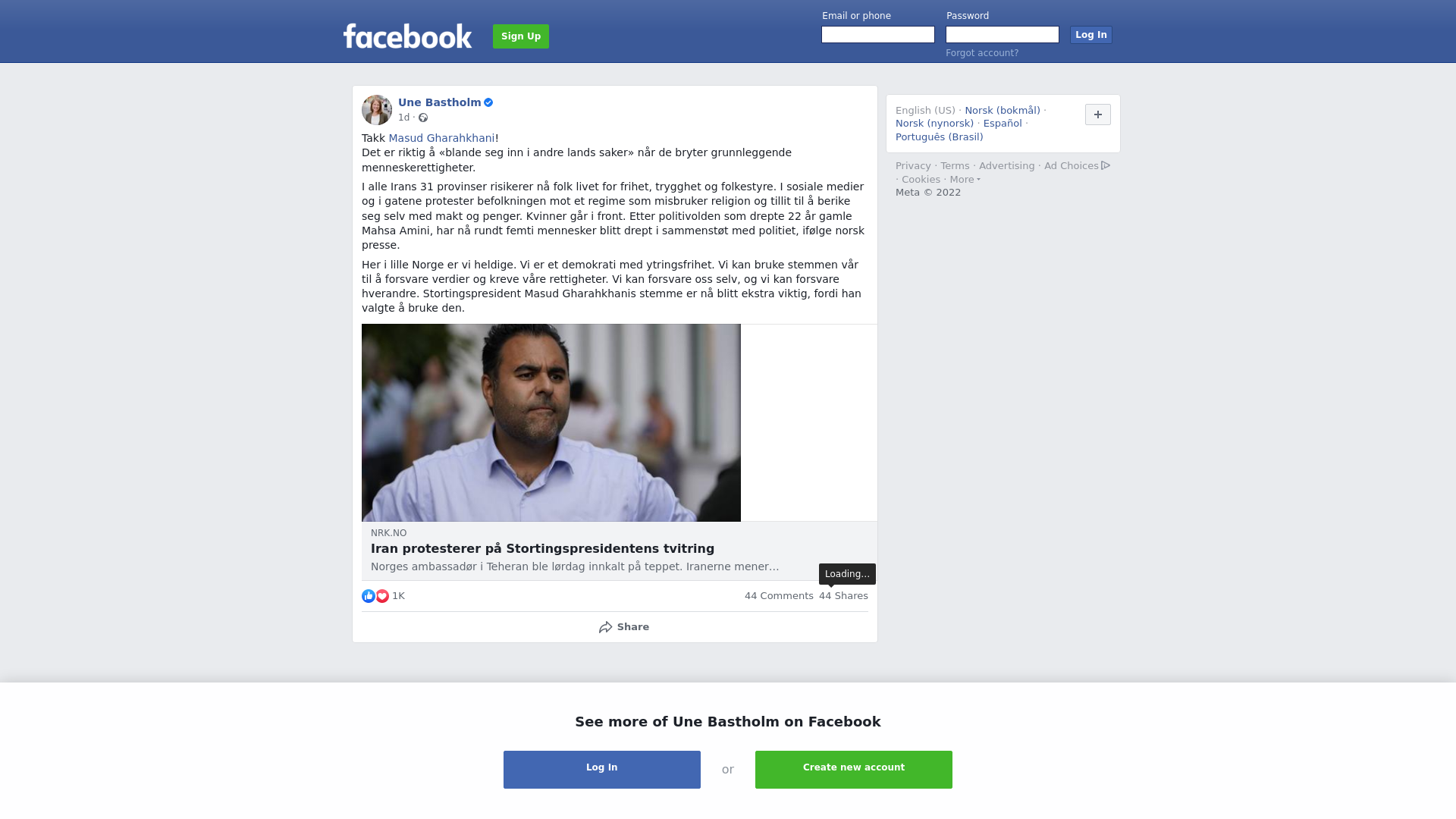This screenshot has width=1456, height=819.
Task: Open the 44 Shares link
Action: pyautogui.click(x=843, y=596)
